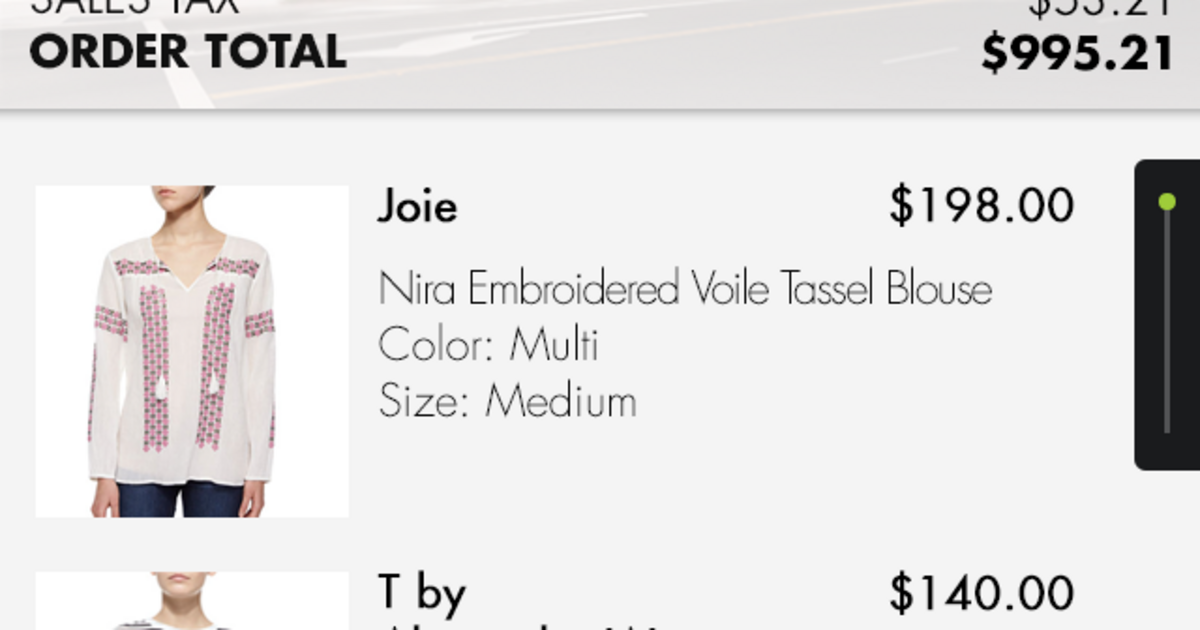The width and height of the screenshot is (1200, 630).
Task: Click the middle of the vertical slider track
Action: click(1167, 318)
